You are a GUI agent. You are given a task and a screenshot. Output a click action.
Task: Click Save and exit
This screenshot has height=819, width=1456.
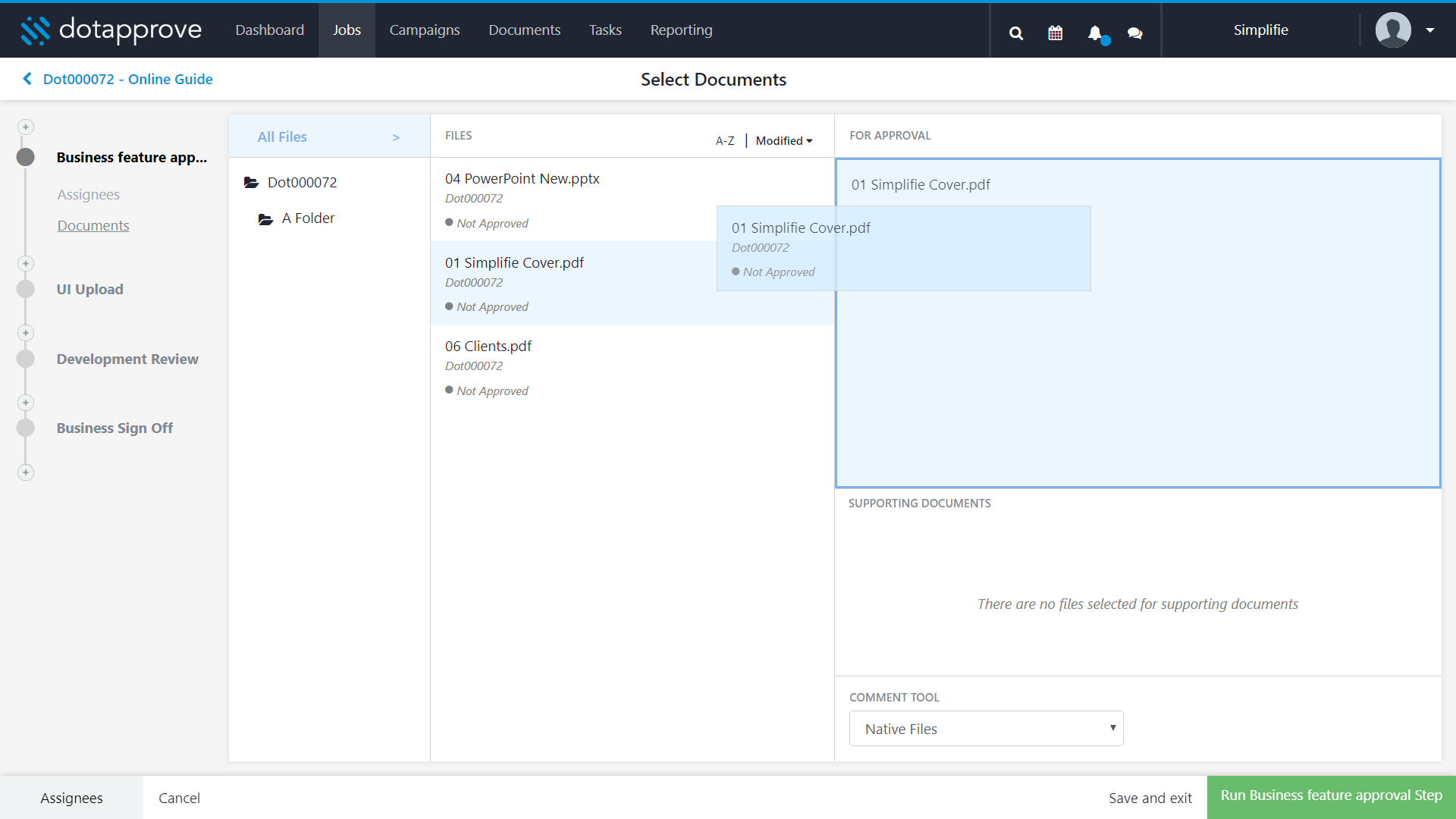(1150, 798)
